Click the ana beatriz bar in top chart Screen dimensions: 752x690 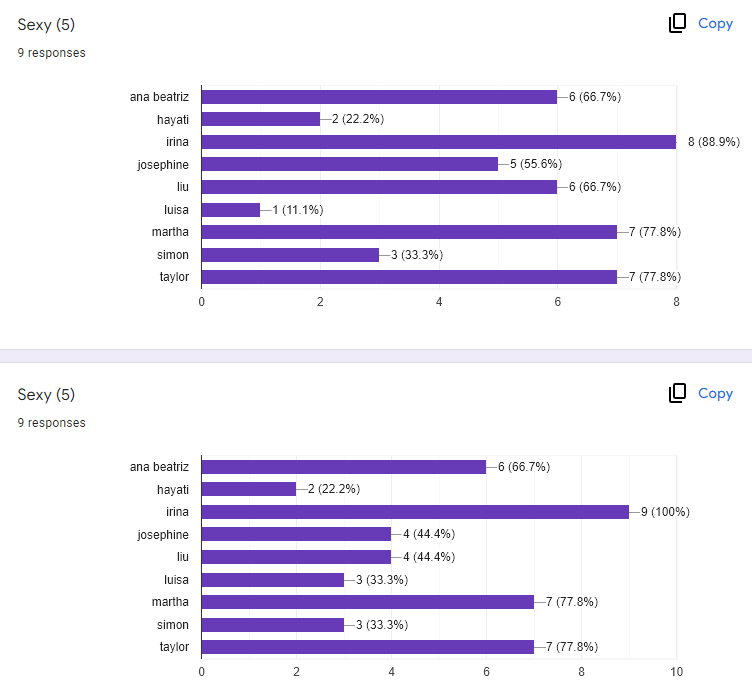click(379, 97)
